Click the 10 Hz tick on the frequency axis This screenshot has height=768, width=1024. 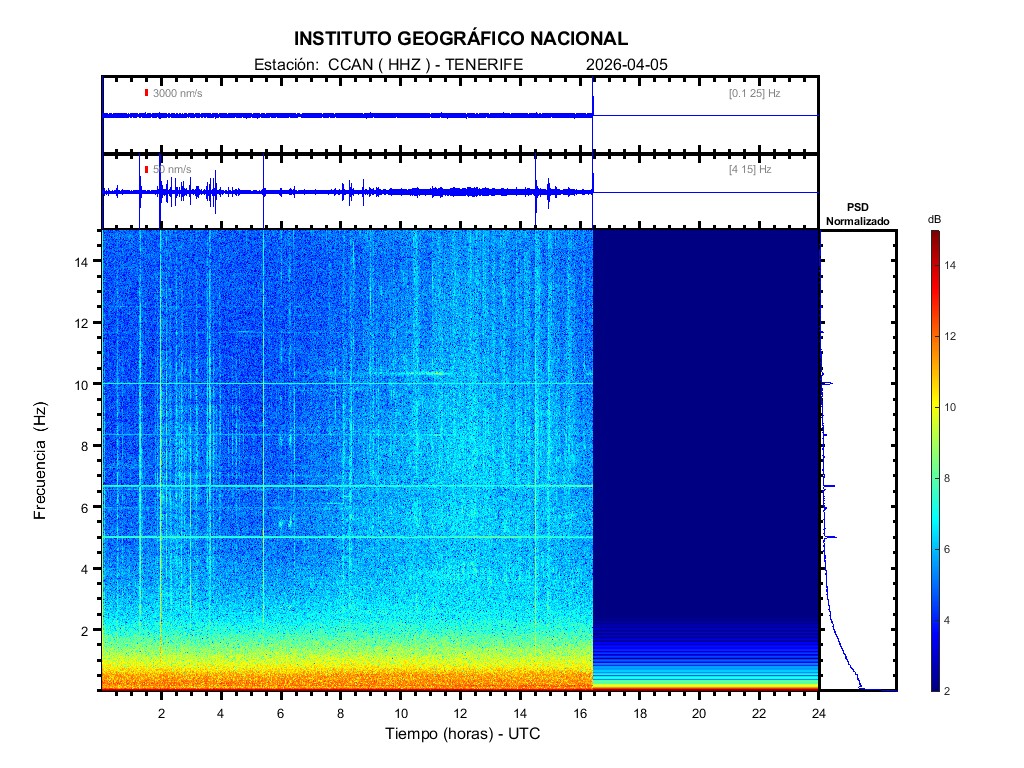point(84,384)
